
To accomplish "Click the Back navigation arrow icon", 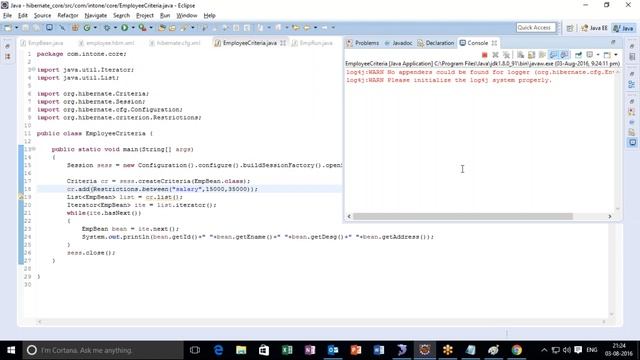I will [307, 28].
